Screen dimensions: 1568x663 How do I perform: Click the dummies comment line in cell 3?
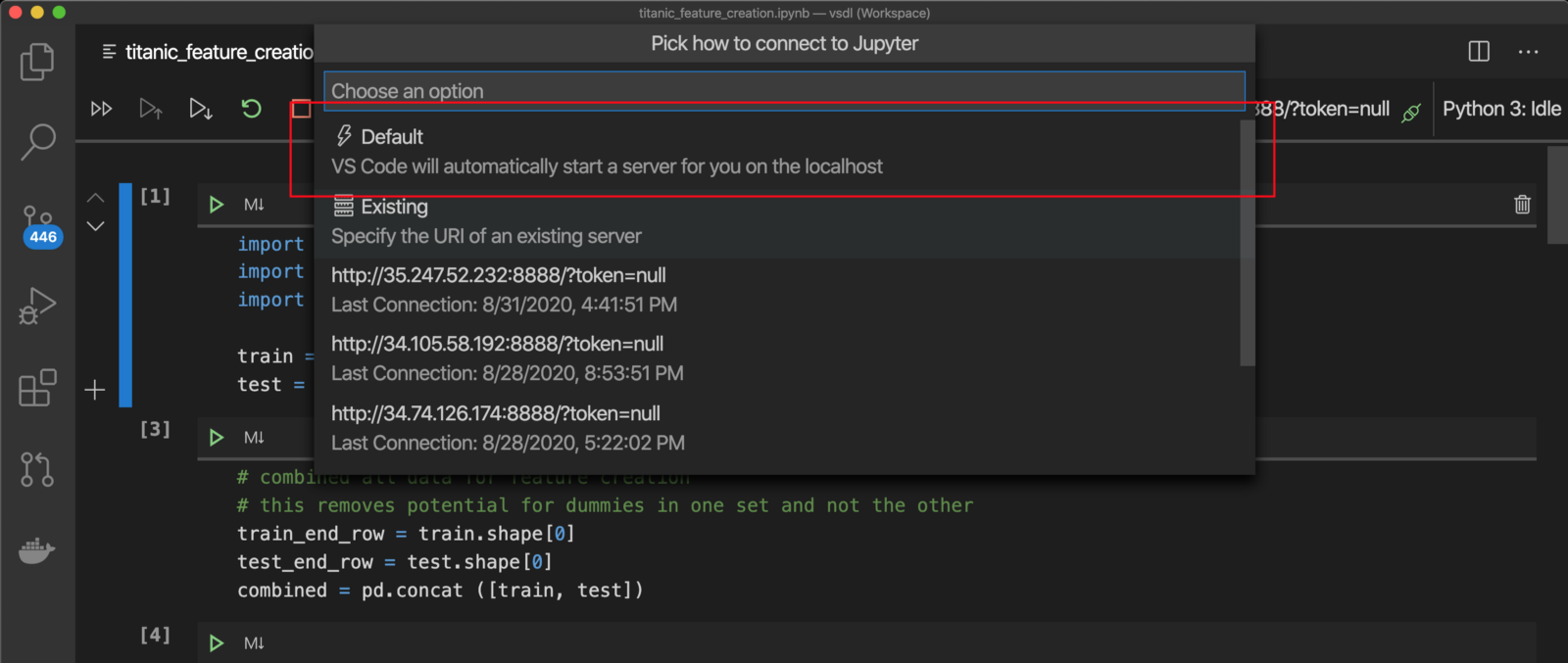(605, 505)
